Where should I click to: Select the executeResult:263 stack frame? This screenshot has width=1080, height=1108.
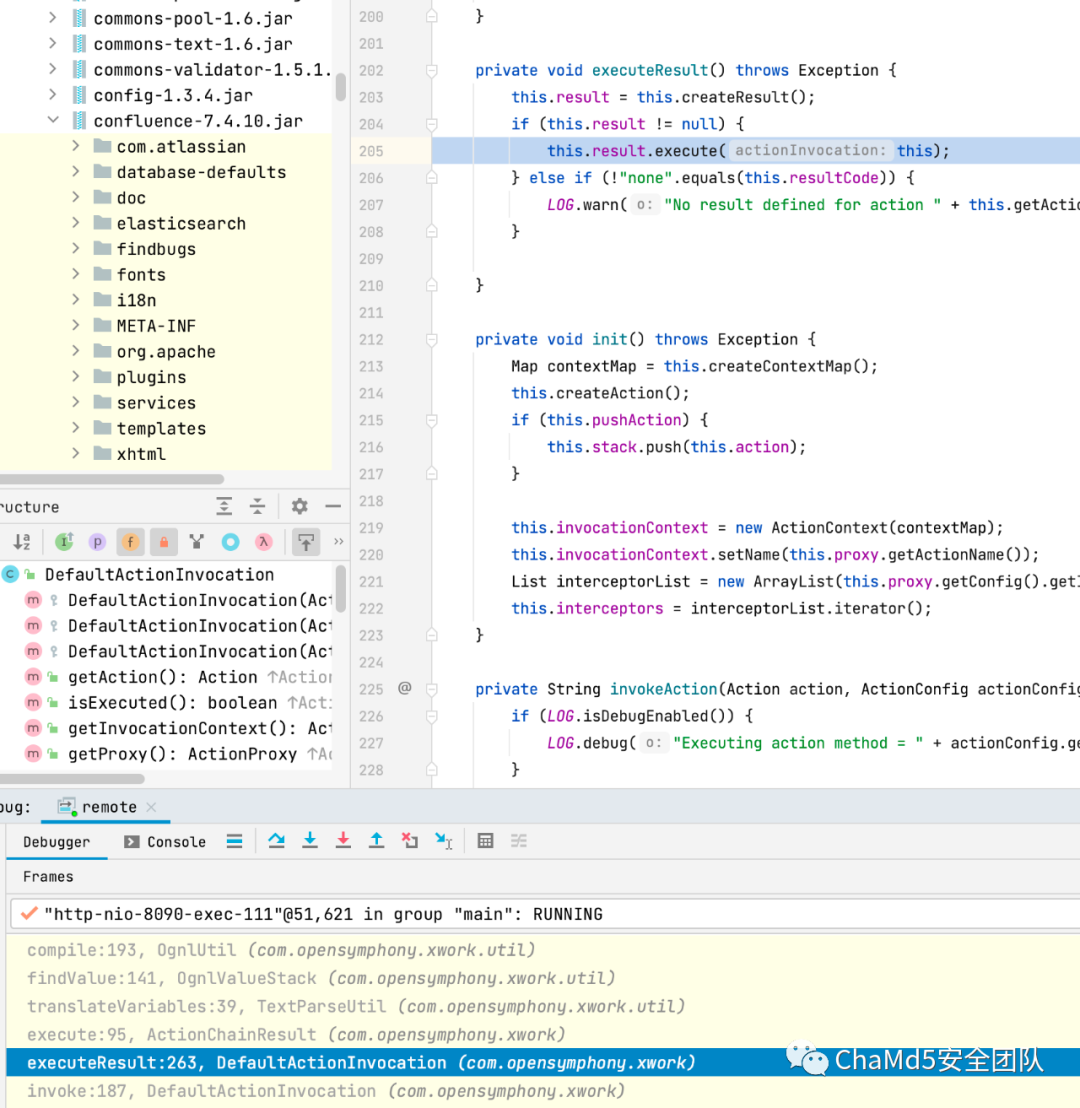point(543,1063)
